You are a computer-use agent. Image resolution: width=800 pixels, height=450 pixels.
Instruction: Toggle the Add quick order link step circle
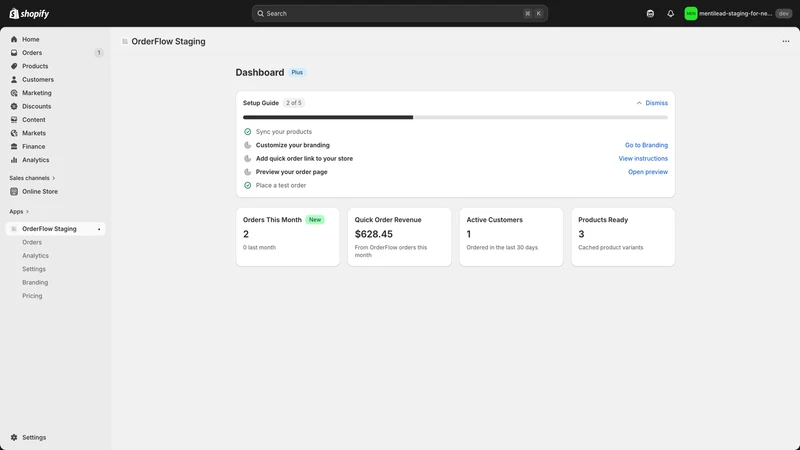(x=247, y=159)
